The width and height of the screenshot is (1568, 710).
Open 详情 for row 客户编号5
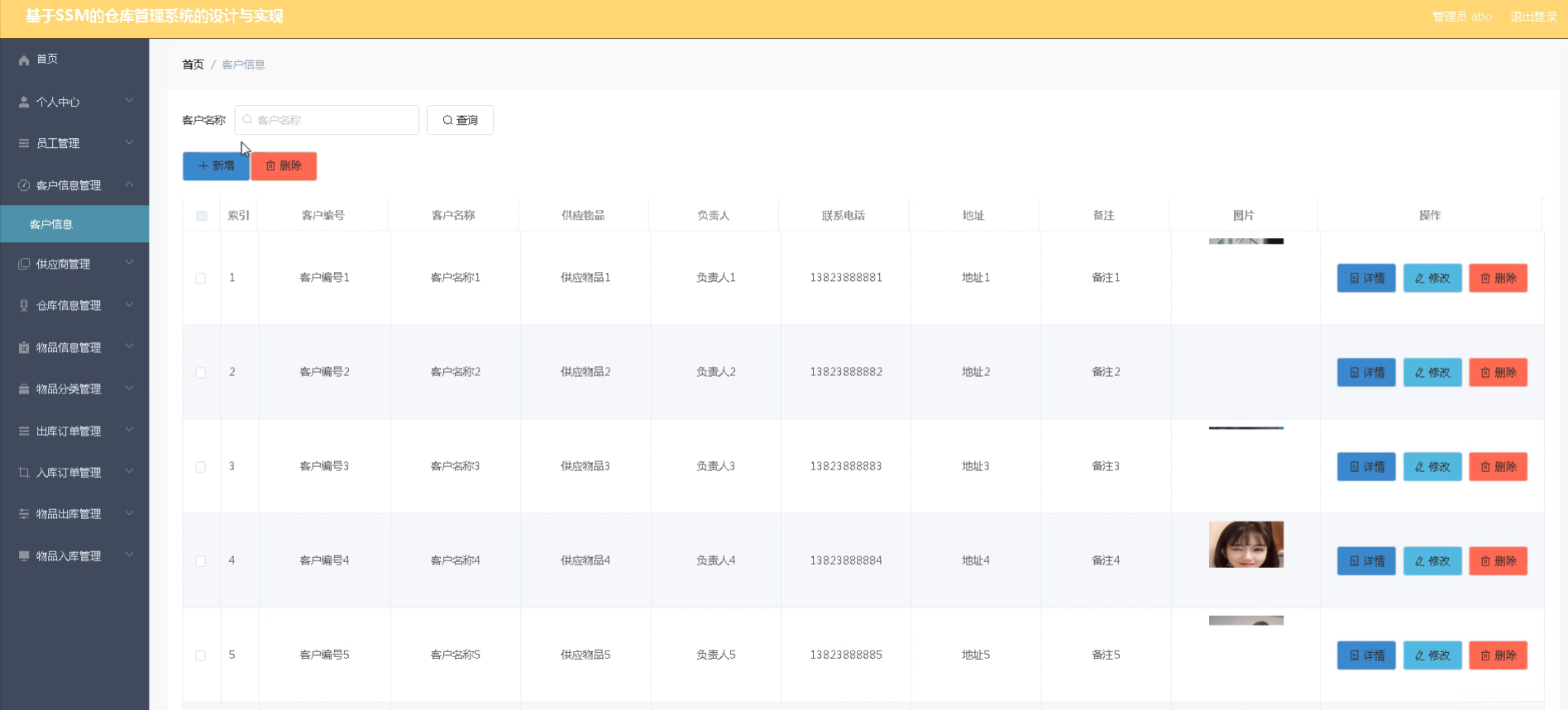pos(1366,655)
